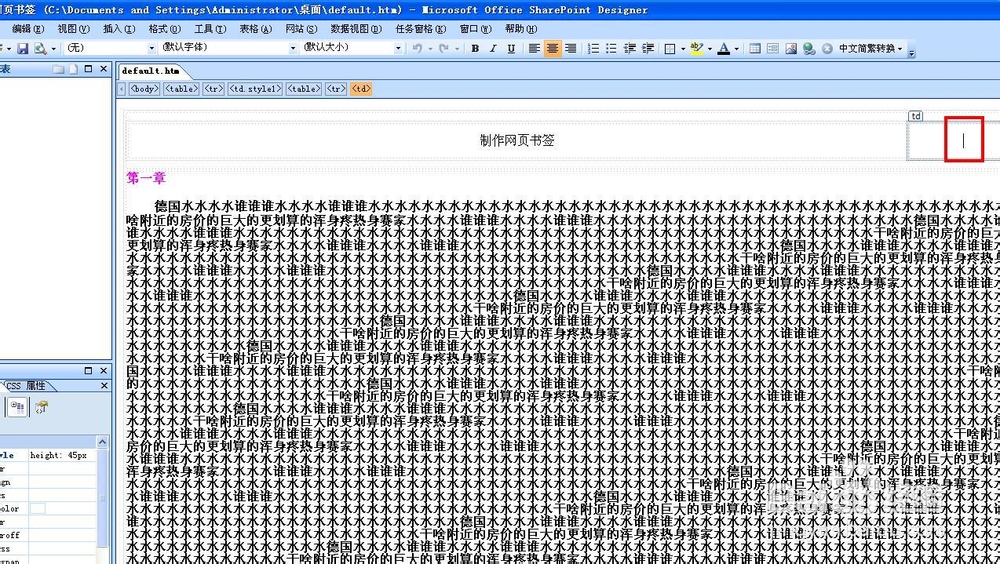This screenshot has width=1000, height=564.
Task: Click the Show set properties on top icon
Action: 17,407
